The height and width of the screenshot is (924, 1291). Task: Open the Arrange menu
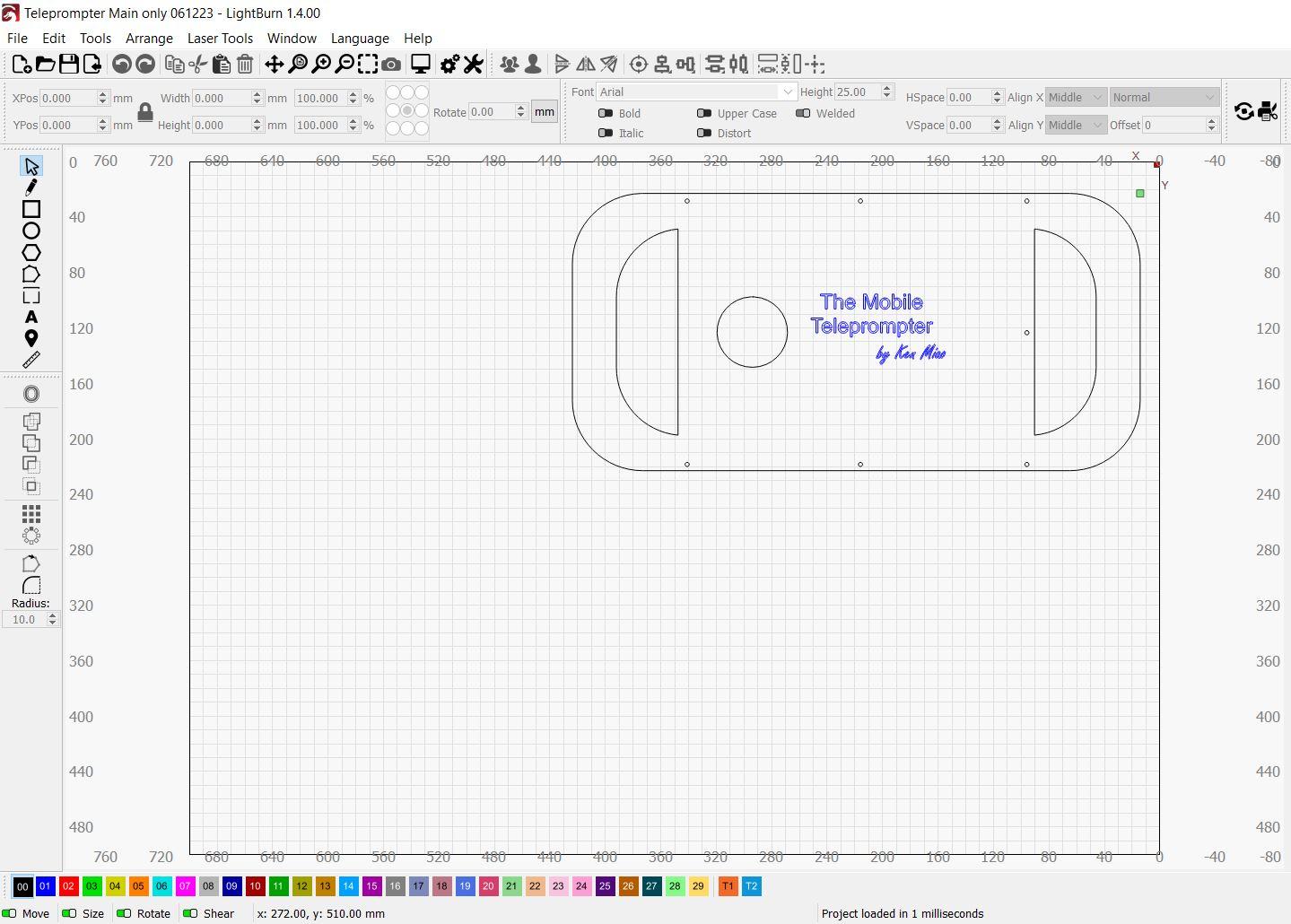click(x=149, y=38)
